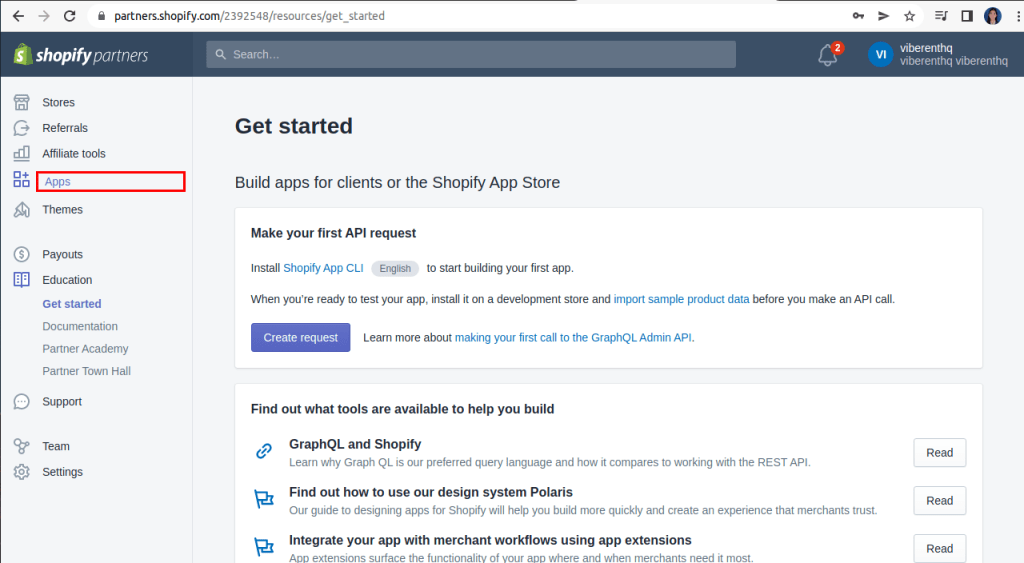
Task: Open the Apps menu item
Action: pos(58,182)
